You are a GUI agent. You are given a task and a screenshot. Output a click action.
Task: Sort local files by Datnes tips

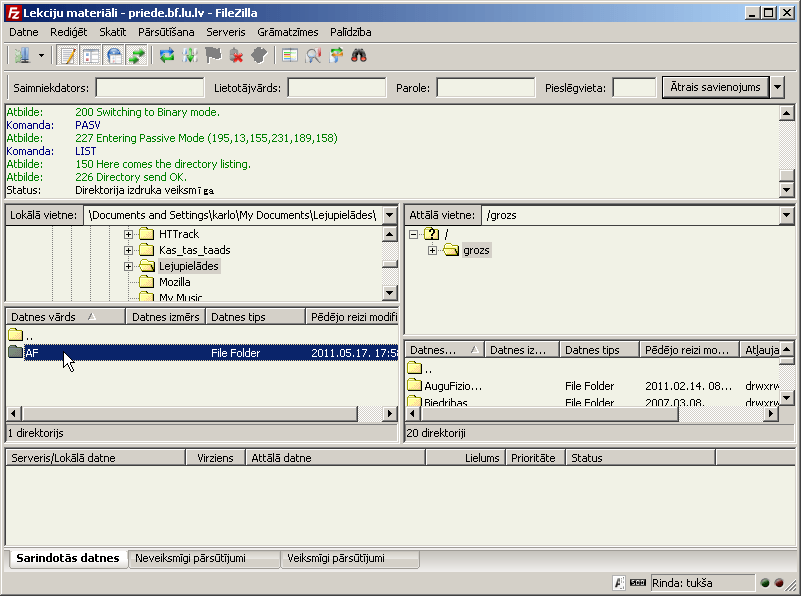coord(255,317)
